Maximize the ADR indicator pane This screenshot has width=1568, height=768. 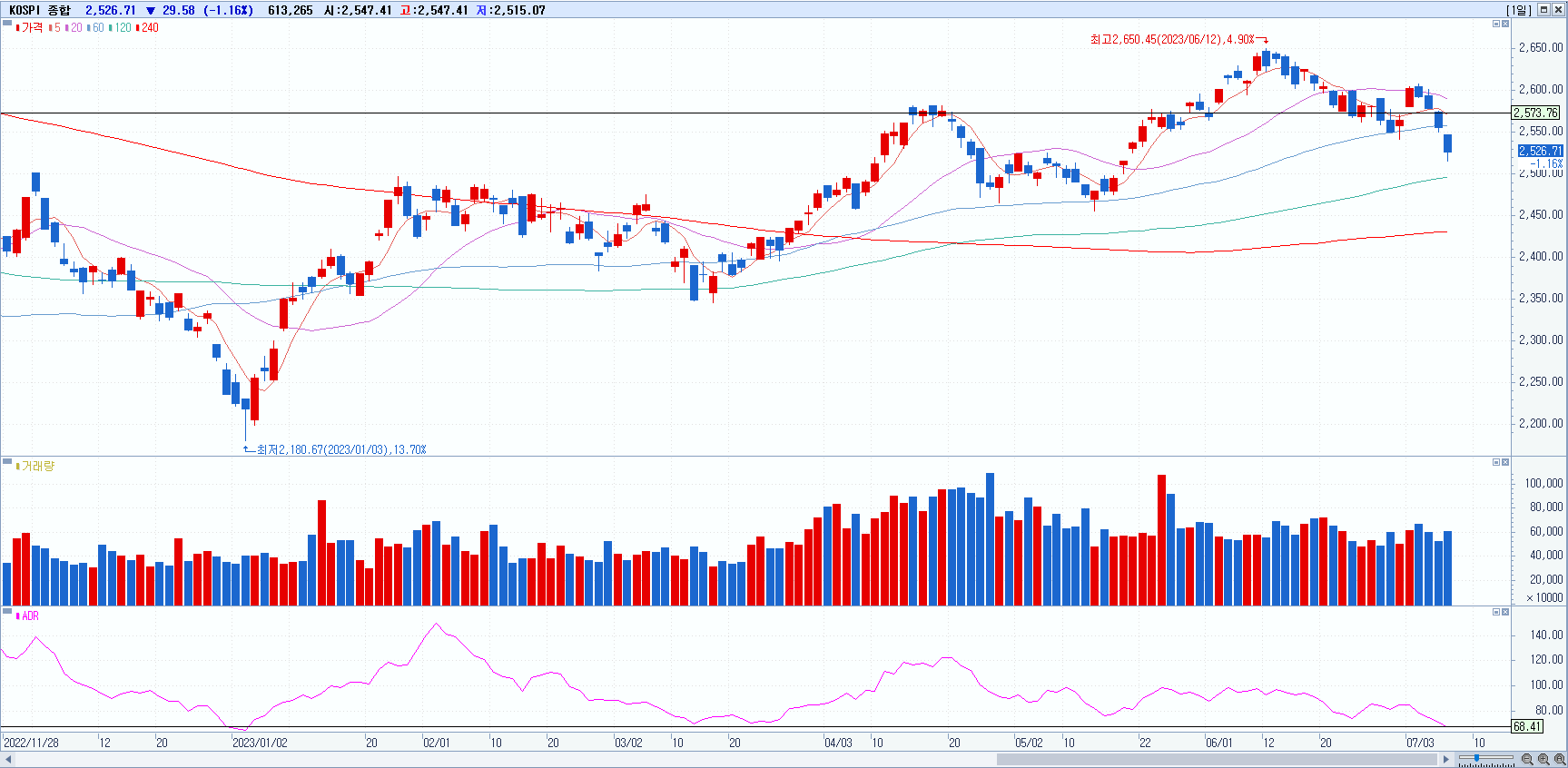(1496, 612)
